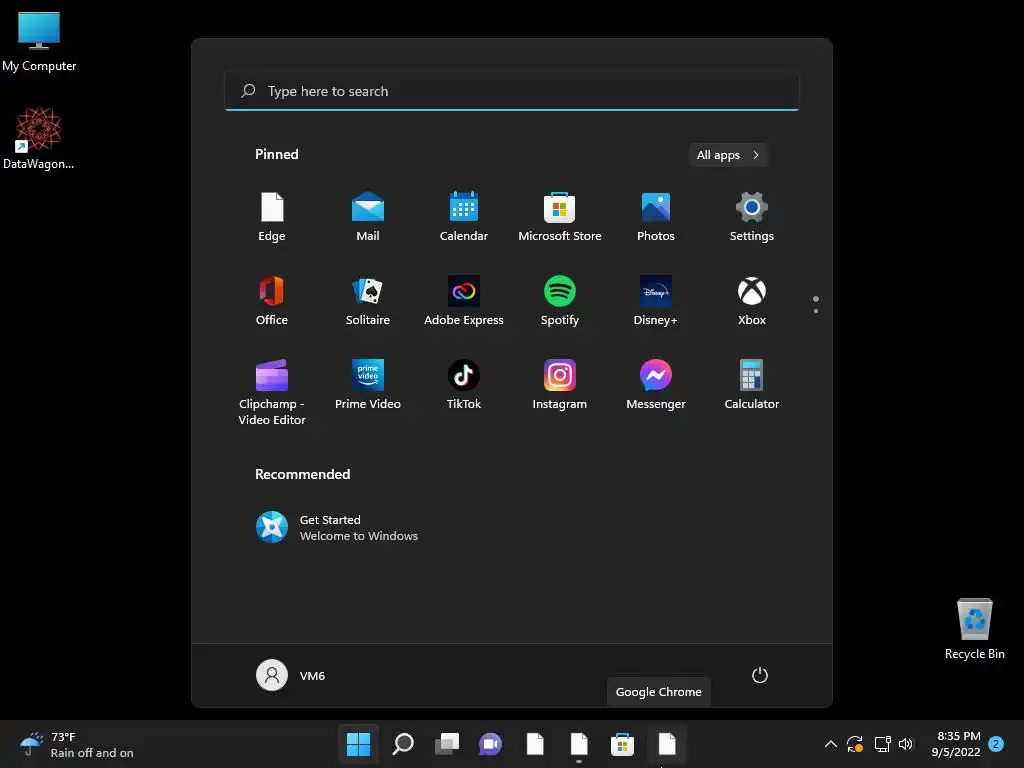Open the Chat icon on taskbar
The height and width of the screenshot is (768, 1024).
click(x=490, y=744)
